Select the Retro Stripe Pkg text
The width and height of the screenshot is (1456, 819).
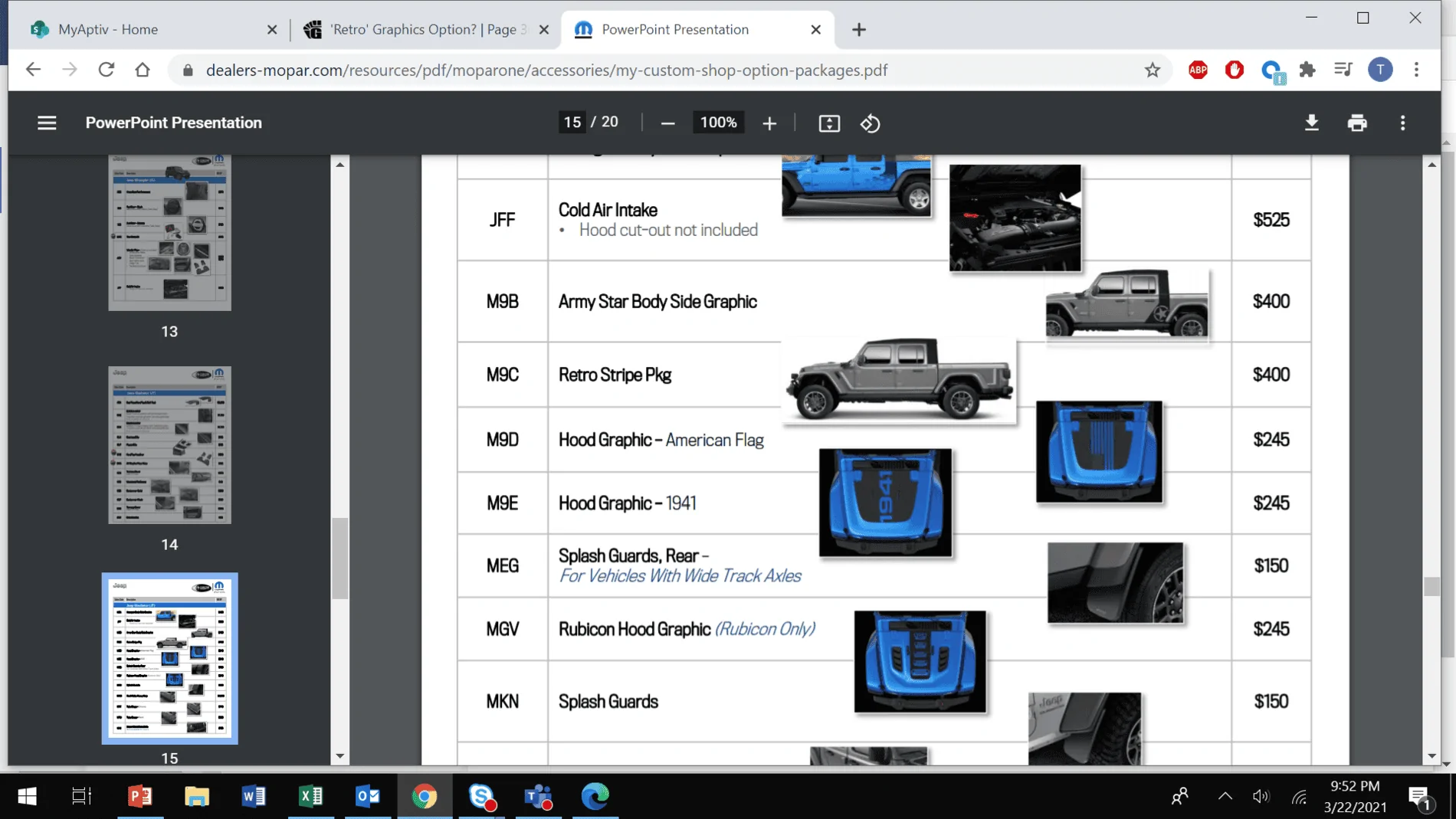pyautogui.click(x=615, y=375)
